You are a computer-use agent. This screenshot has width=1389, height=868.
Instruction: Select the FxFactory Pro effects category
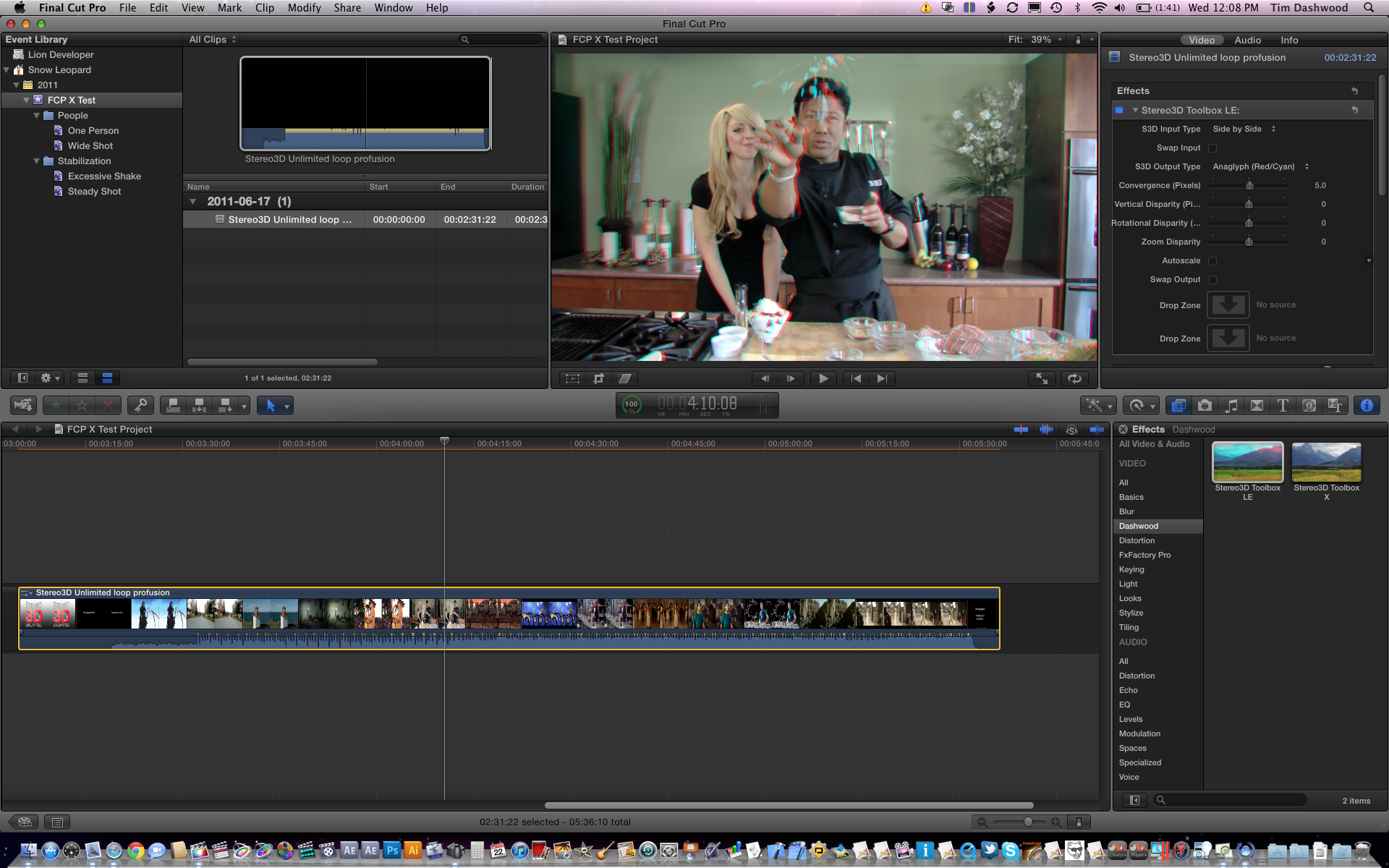(x=1157, y=555)
